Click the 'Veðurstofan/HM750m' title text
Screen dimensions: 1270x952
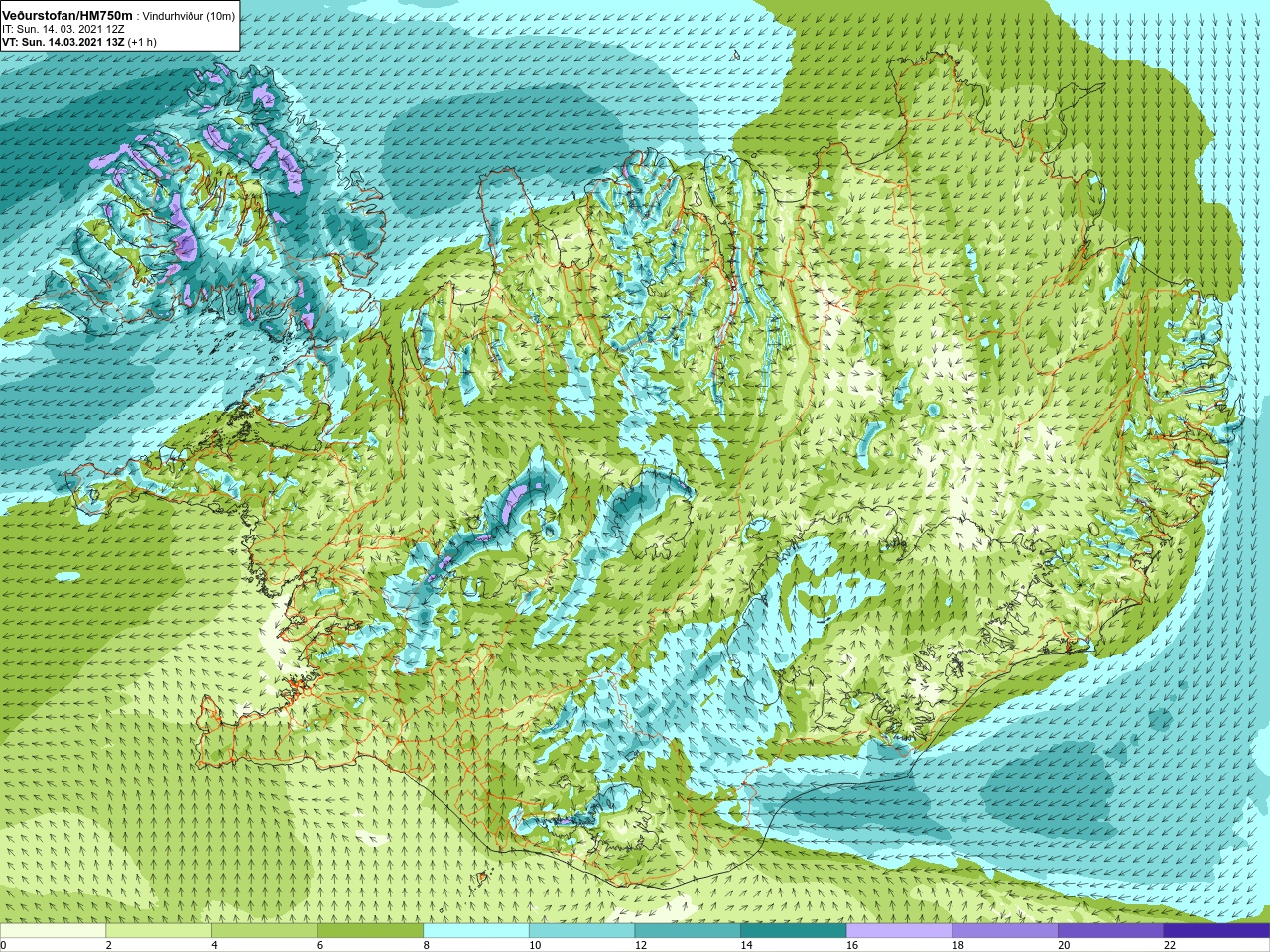(x=67, y=15)
